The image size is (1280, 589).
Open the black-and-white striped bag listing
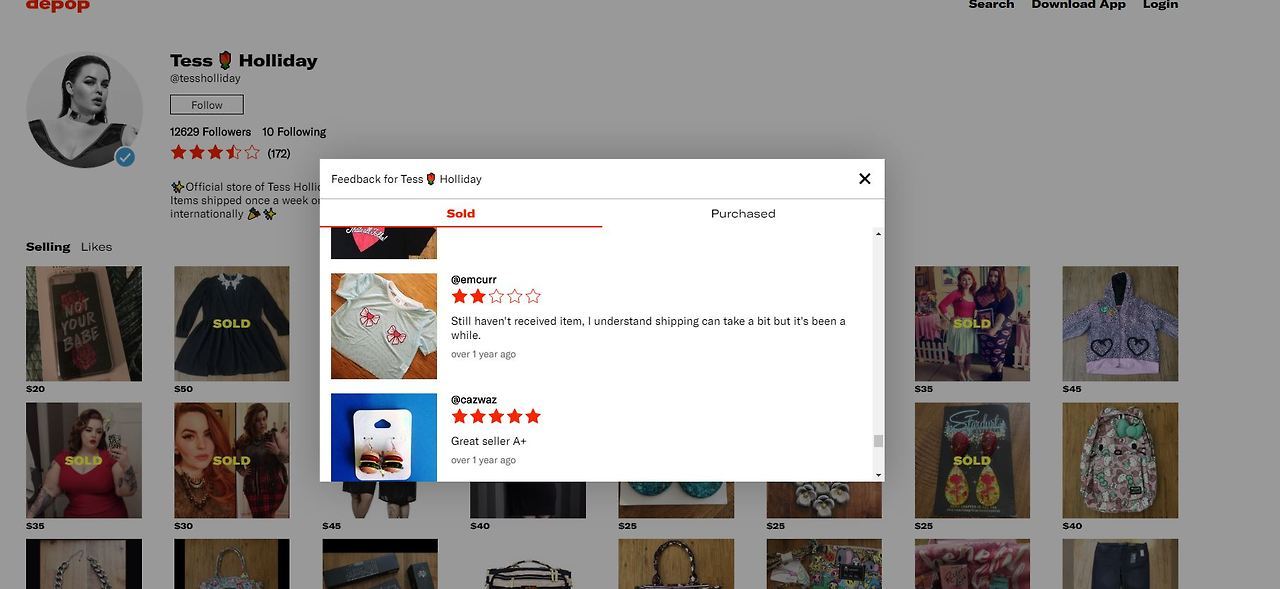pyautogui.click(x=528, y=564)
